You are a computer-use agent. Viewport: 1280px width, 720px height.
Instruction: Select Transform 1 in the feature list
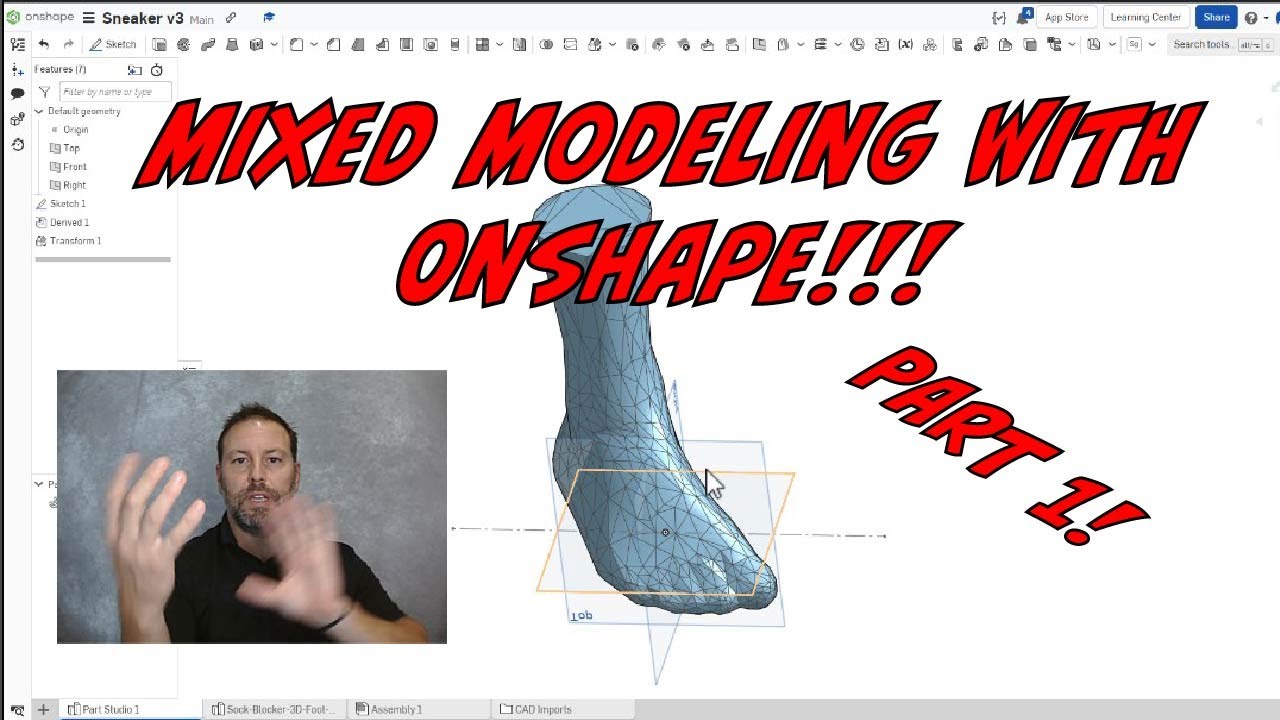click(76, 241)
